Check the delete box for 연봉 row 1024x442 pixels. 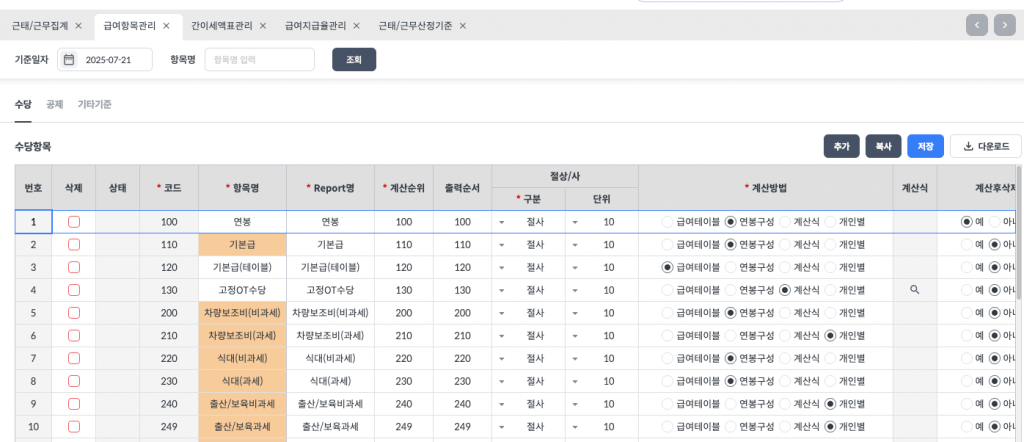pyautogui.click(x=74, y=222)
